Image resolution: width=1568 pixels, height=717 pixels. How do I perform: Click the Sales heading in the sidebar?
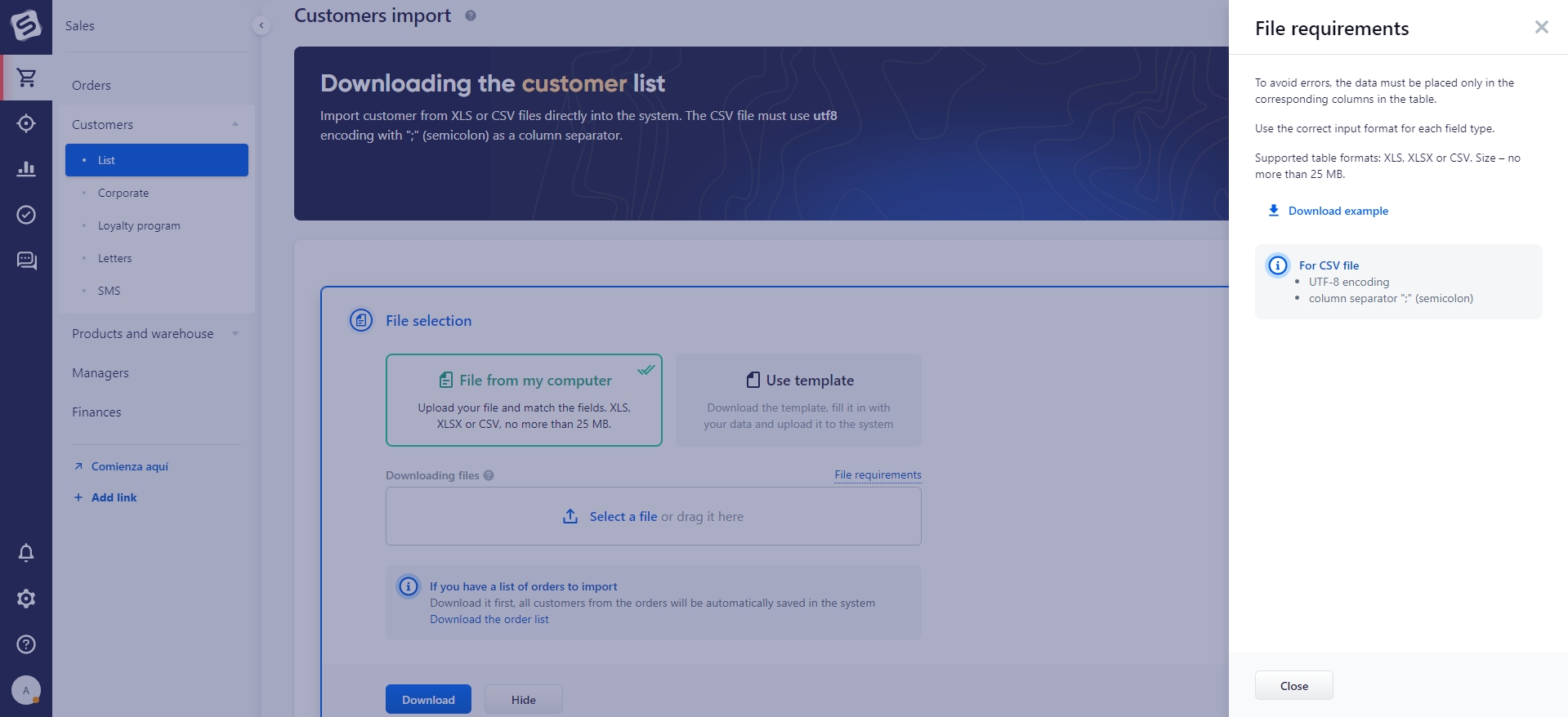[x=80, y=25]
